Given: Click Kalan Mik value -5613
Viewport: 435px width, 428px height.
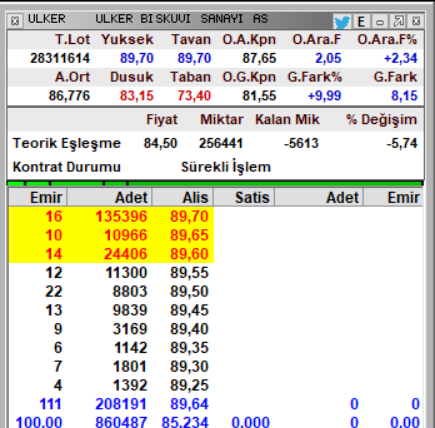Looking at the screenshot, I should pos(301,143).
